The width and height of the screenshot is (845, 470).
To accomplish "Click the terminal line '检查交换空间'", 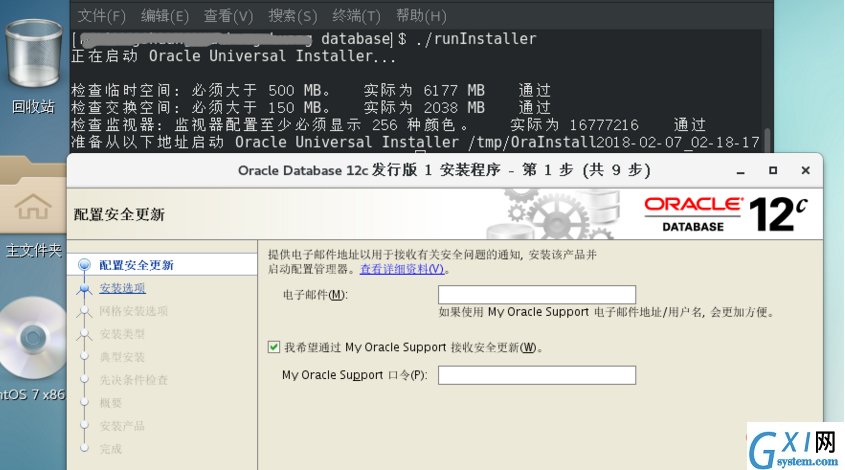I will 311,108.
